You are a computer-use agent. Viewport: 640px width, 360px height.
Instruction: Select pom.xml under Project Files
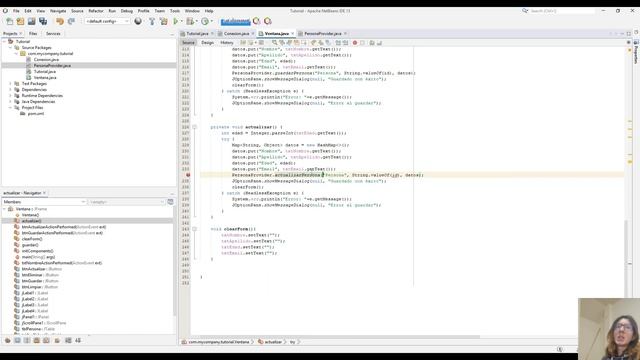point(36,113)
